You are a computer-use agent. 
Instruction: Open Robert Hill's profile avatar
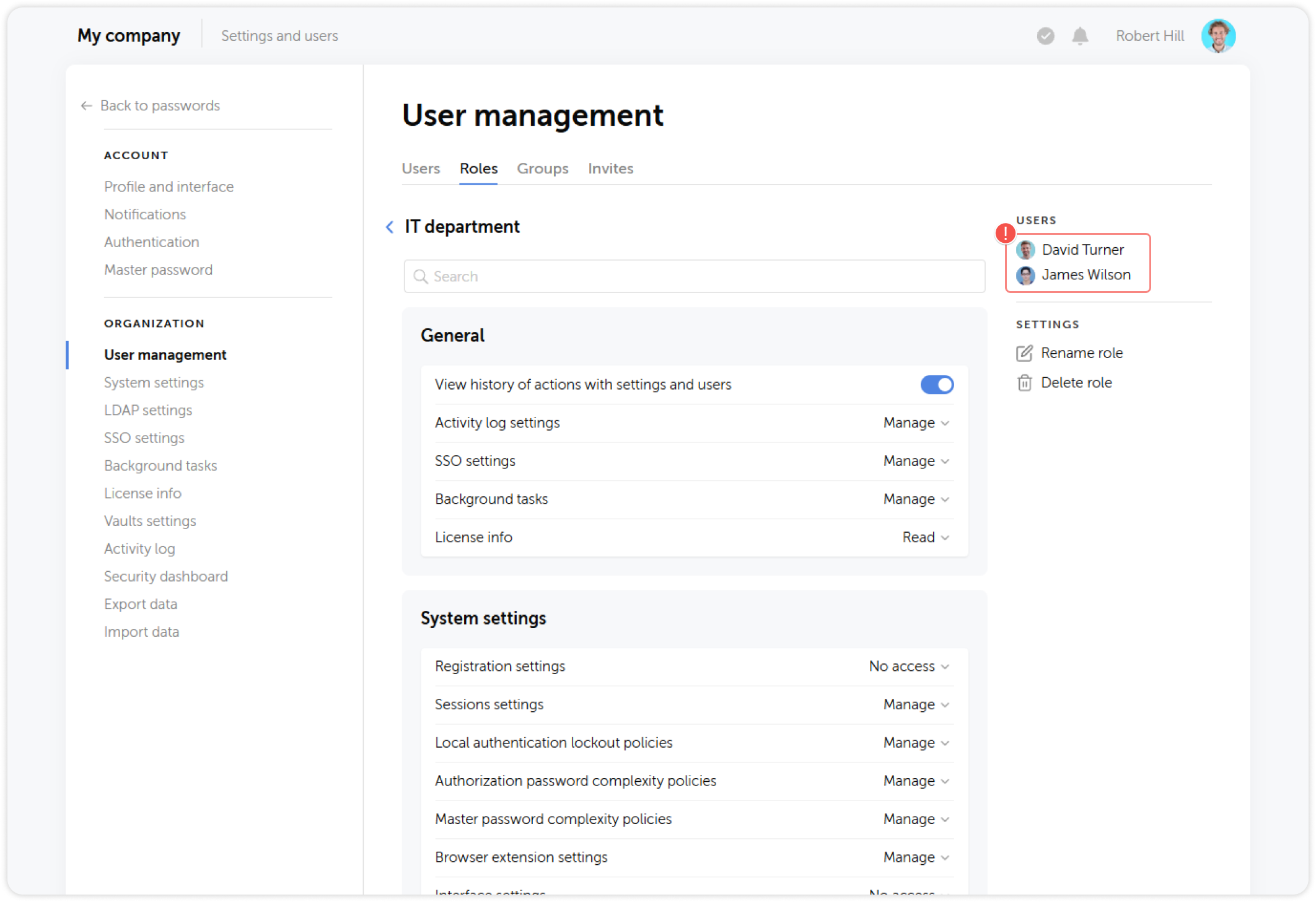pyautogui.click(x=1218, y=35)
